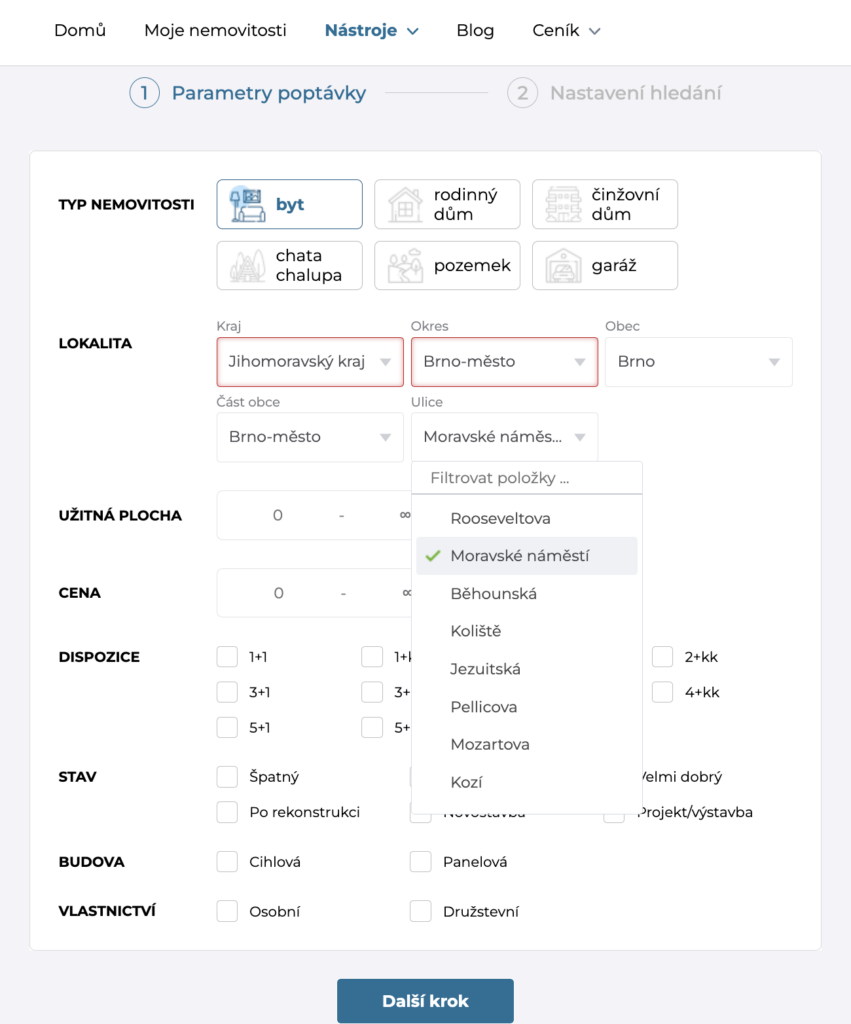851x1024 pixels.
Task: Open the Nástroje menu
Action: click(x=371, y=30)
